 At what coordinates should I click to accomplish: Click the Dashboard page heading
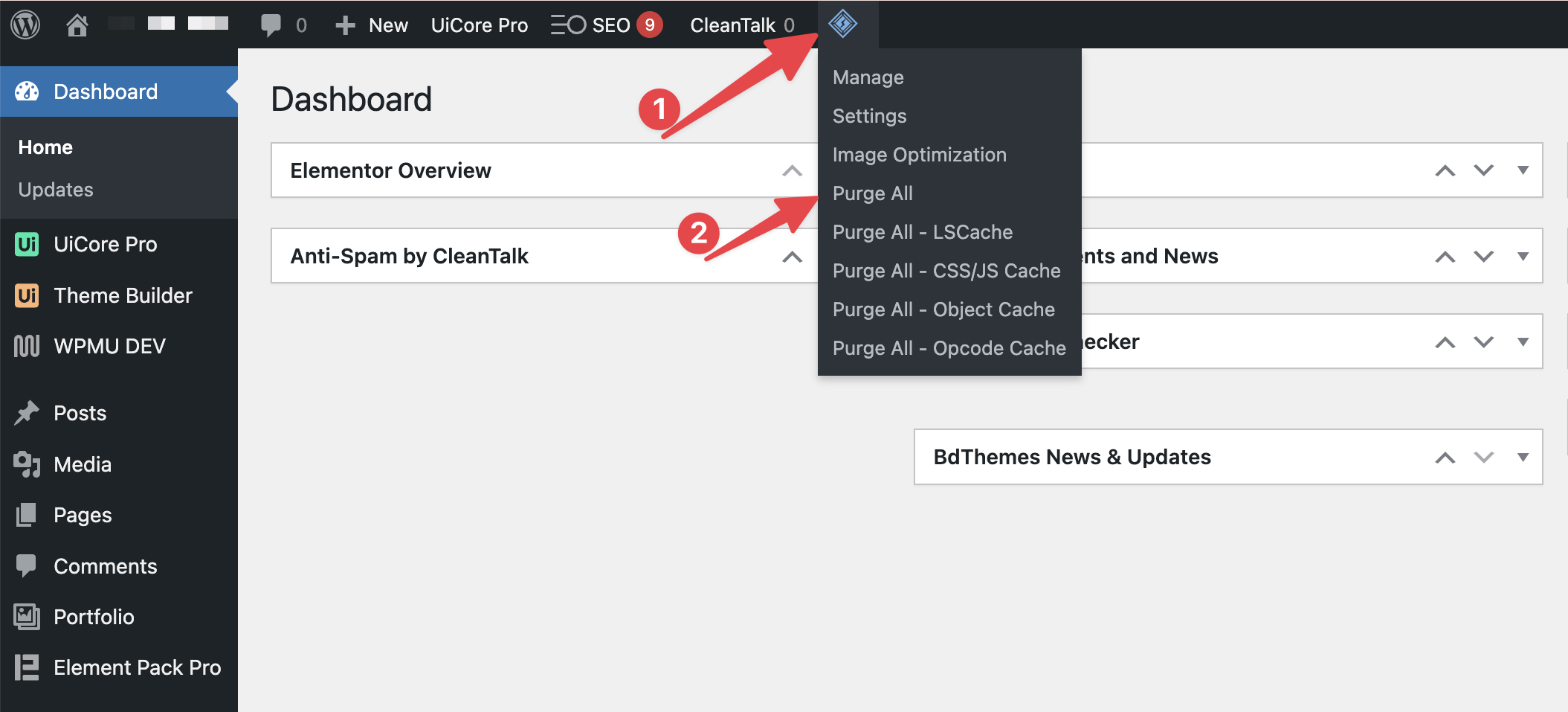[352, 99]
